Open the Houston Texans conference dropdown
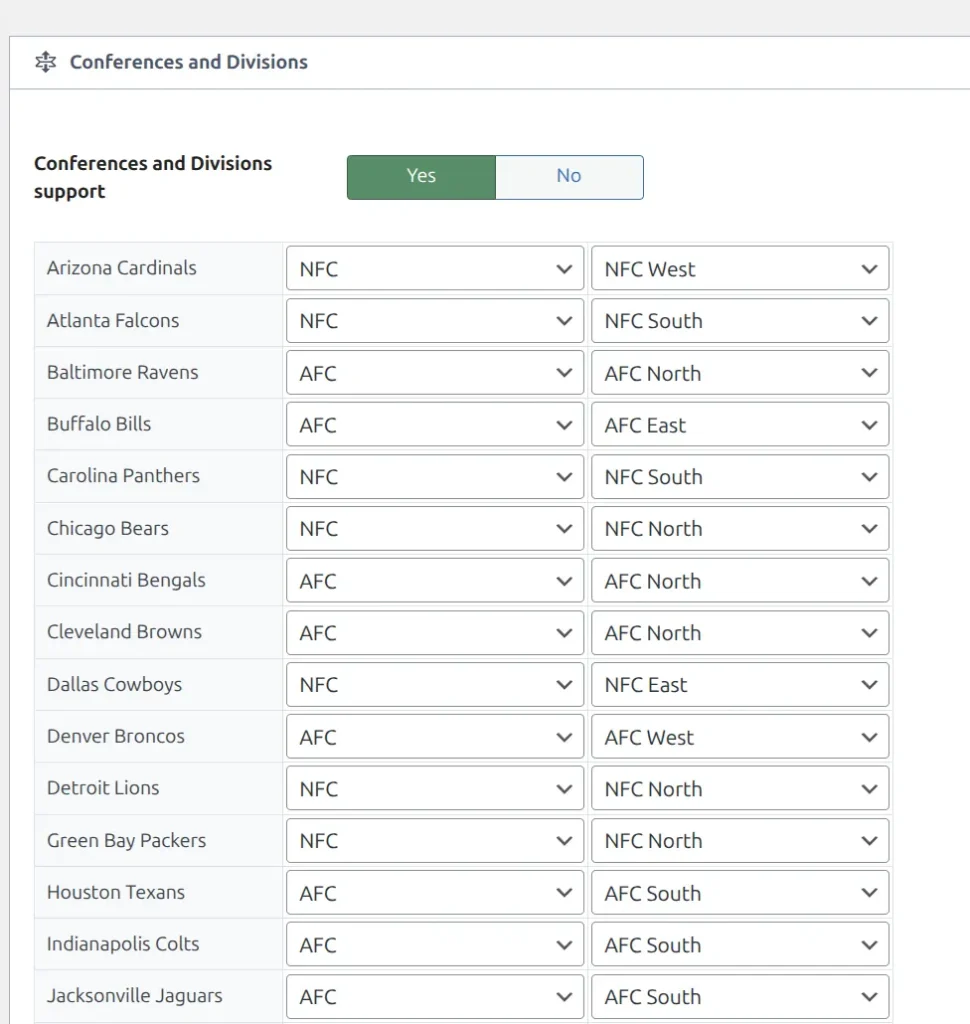The width and height of the screenshot is (970, 1024). [x=434, y=893]
